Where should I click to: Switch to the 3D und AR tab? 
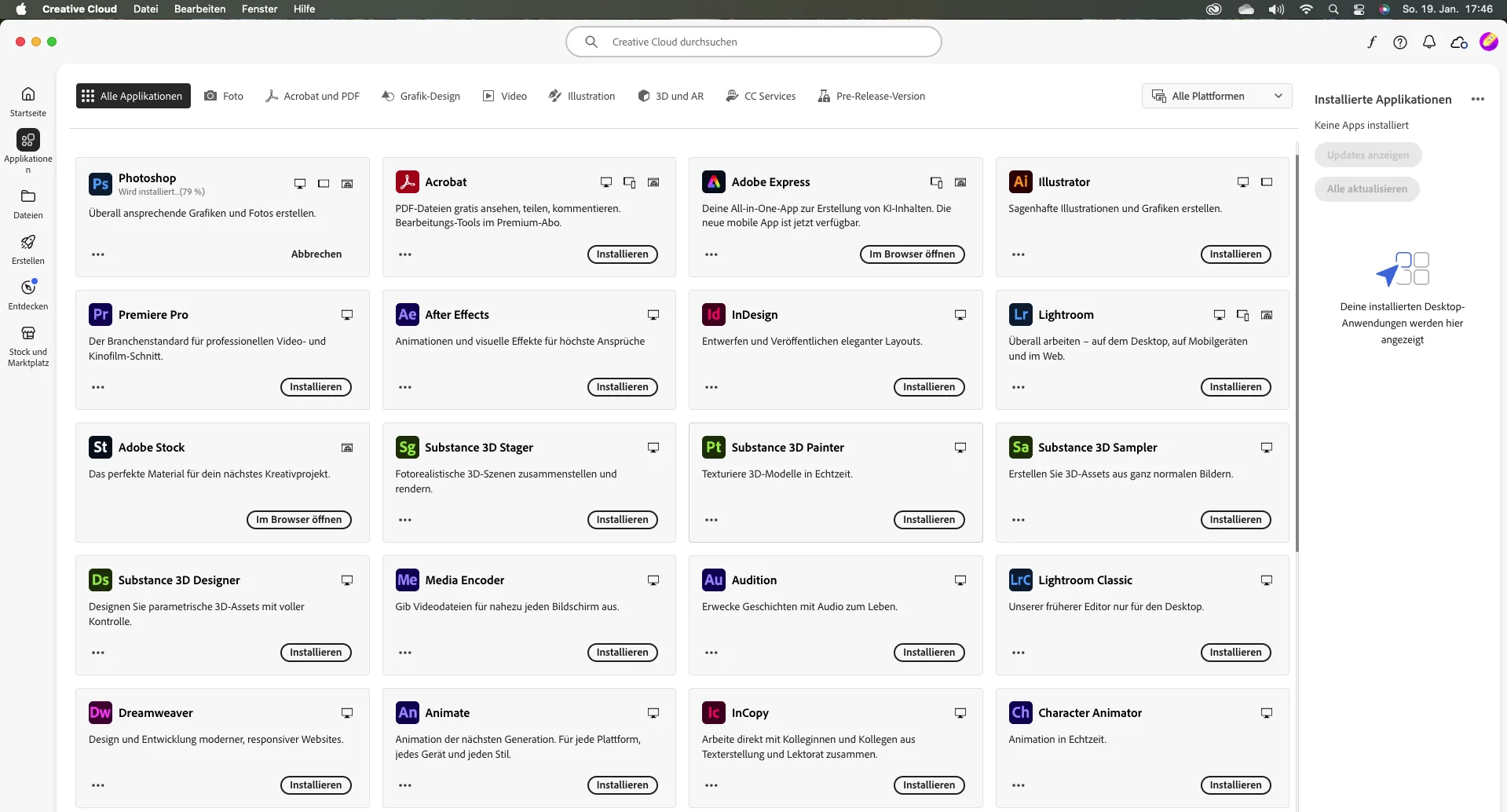tap(671, 96)
